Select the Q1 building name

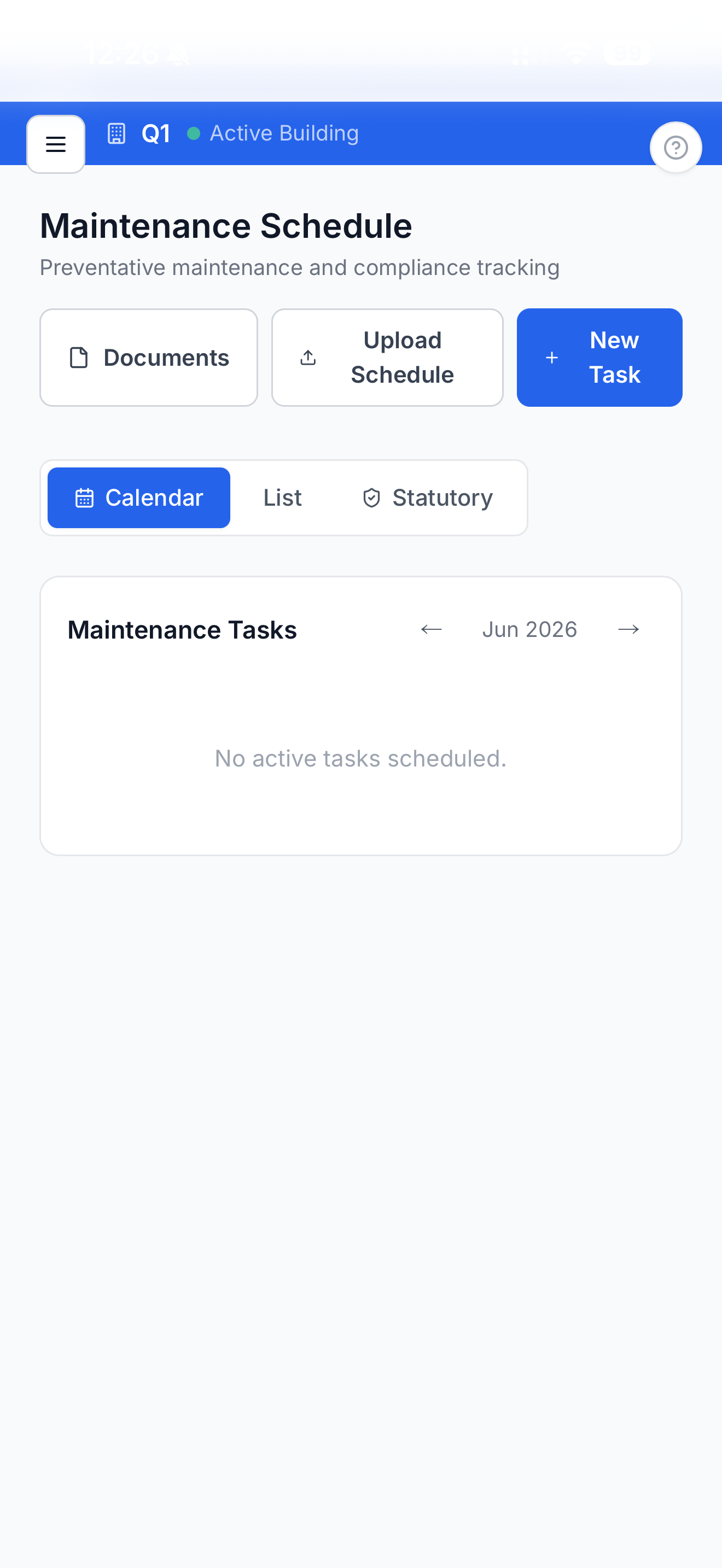156,133
